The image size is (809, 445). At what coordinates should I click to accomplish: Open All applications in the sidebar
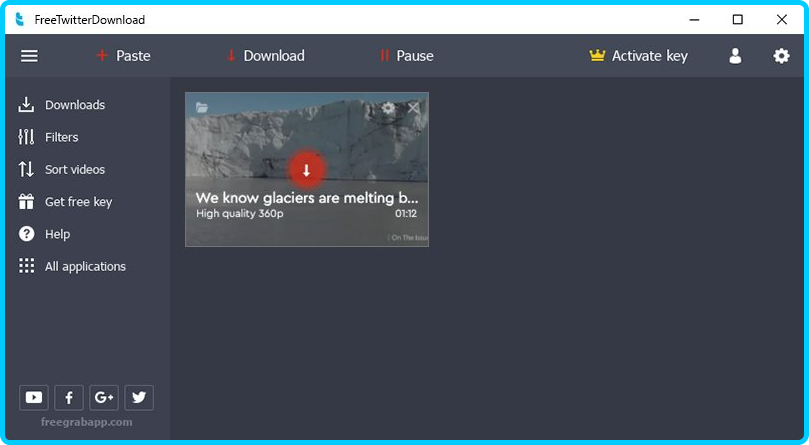click(x=72, y=266)
